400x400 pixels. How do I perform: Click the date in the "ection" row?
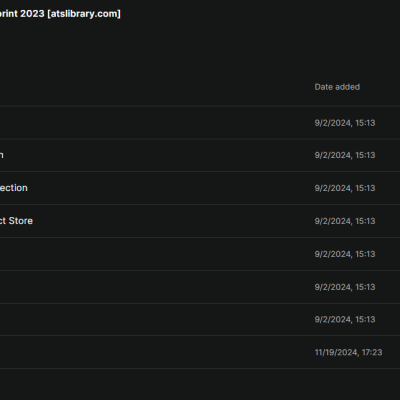click(x=345, y=188)
